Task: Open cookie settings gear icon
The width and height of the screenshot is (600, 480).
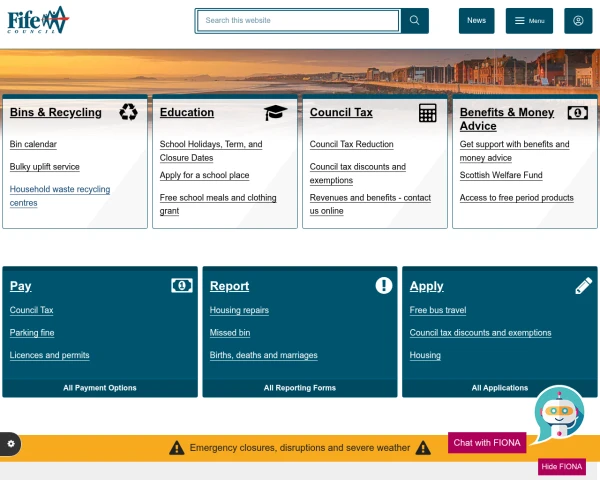Action: pyautogui.click(x=11, y=444)
